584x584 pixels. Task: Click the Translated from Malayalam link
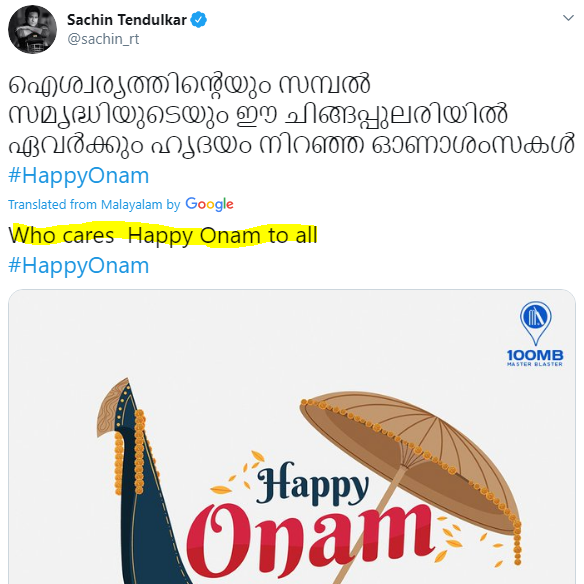(x=94, y=204)
